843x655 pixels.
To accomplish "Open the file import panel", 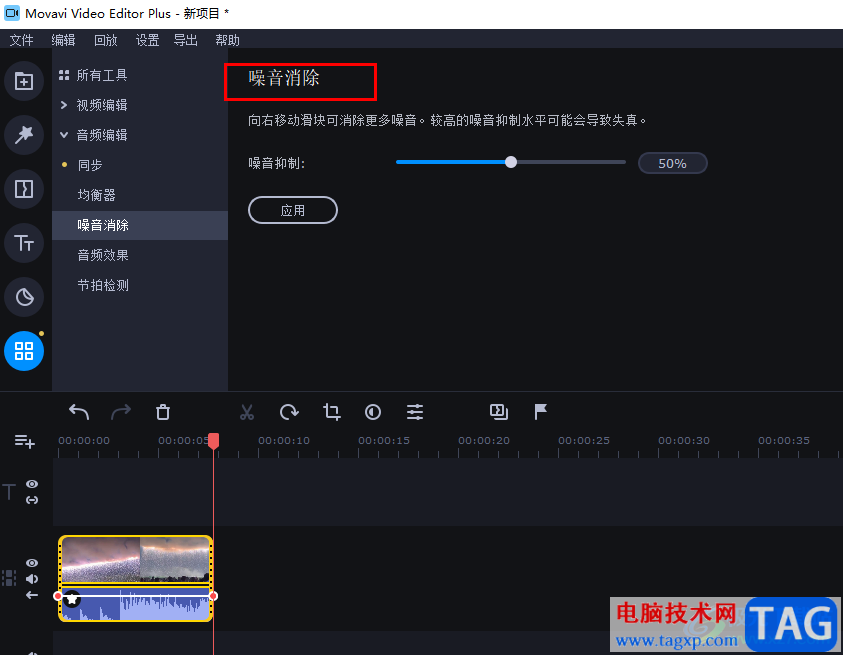I will click(24, 81).
